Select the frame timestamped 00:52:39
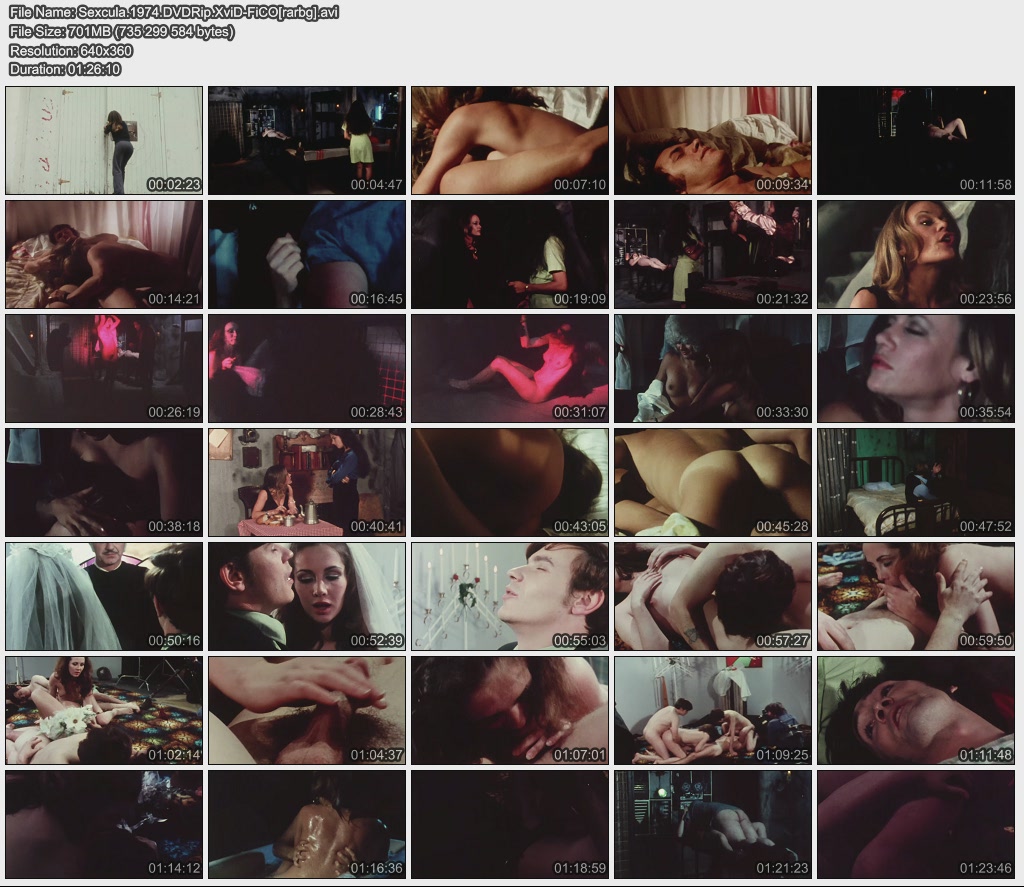 click(307, 596)
